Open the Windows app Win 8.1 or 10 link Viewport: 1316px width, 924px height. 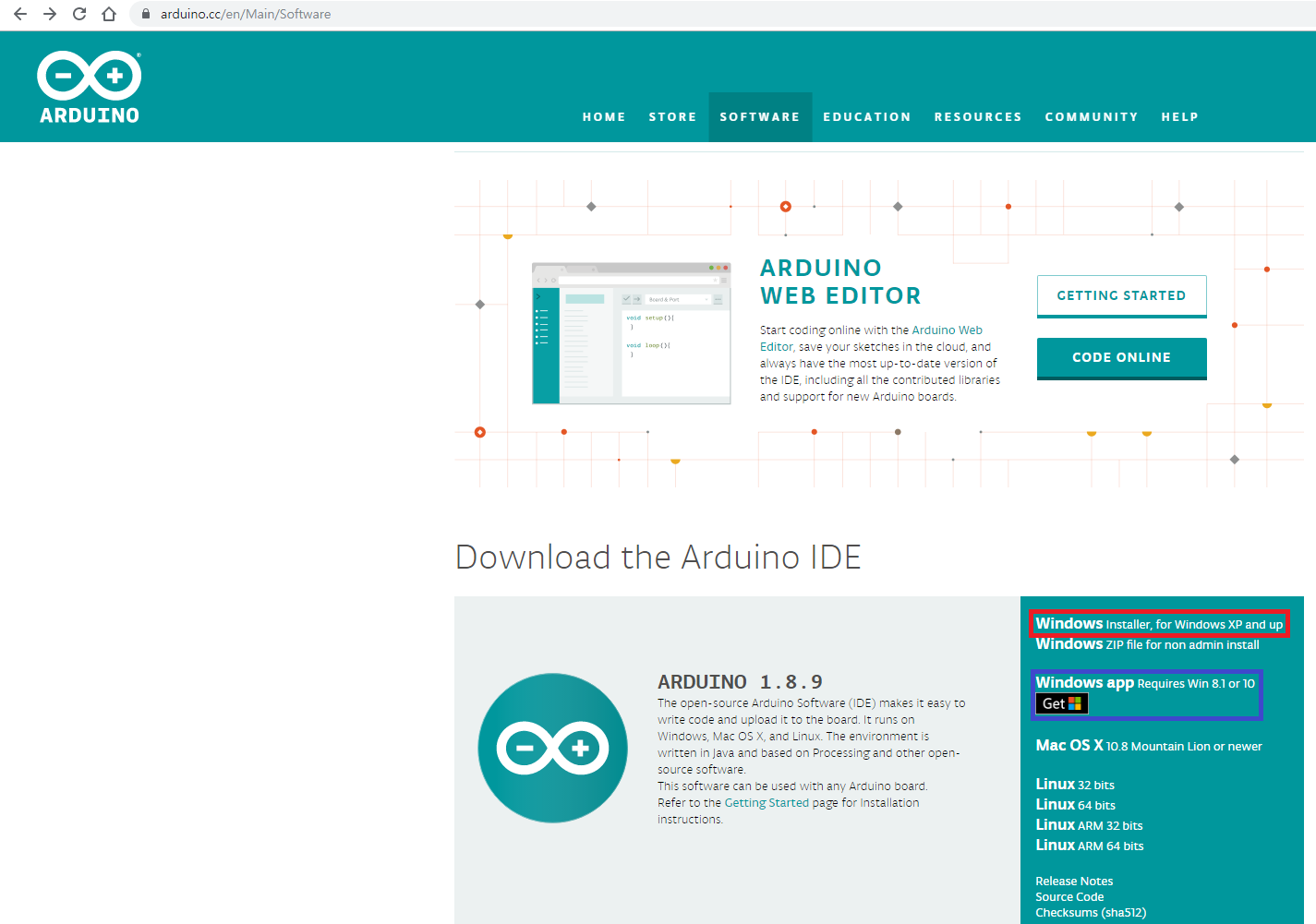tap(1145, 683)
